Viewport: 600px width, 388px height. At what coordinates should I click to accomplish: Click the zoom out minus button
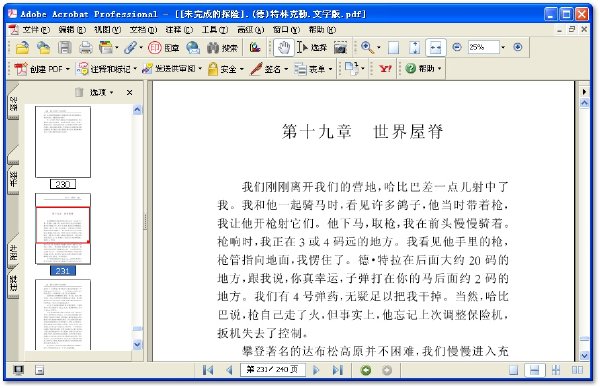click(x=457, y=47)
